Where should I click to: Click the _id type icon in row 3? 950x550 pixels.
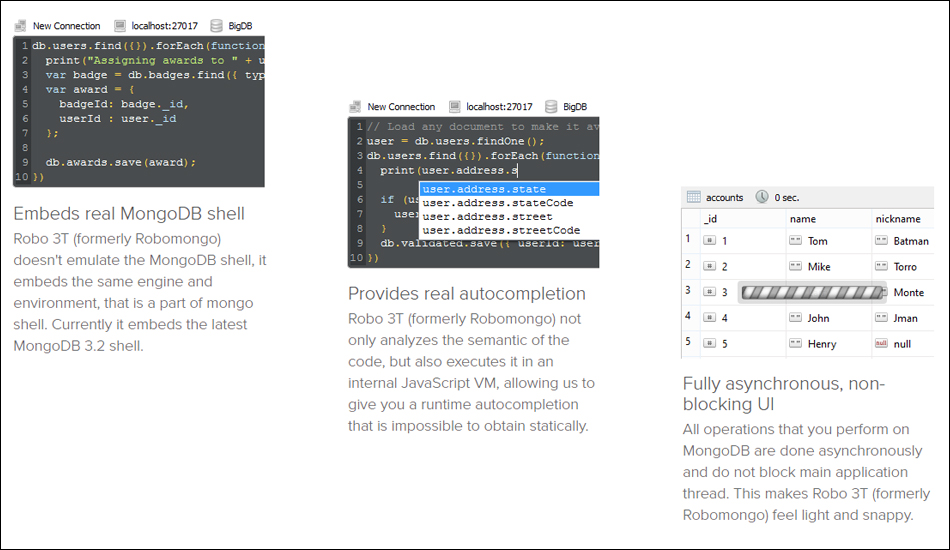709,291
